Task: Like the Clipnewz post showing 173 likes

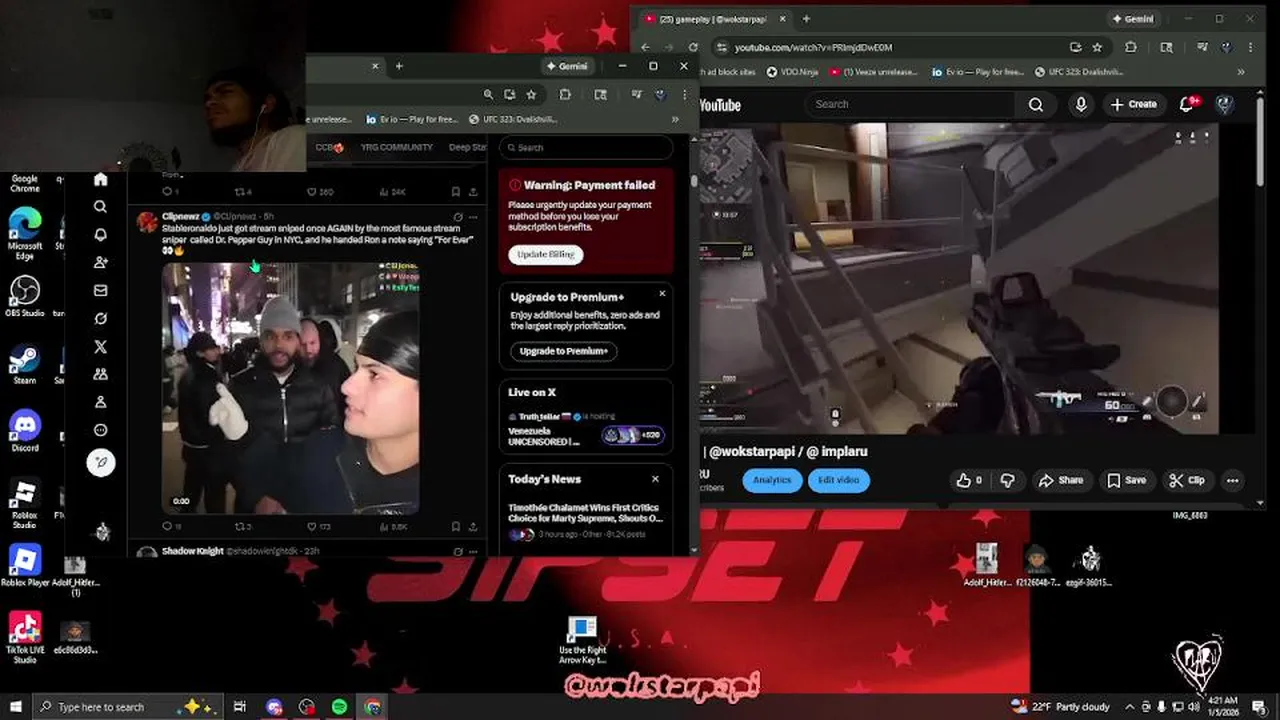Action: pyautogui.click(x=318, y=526)
